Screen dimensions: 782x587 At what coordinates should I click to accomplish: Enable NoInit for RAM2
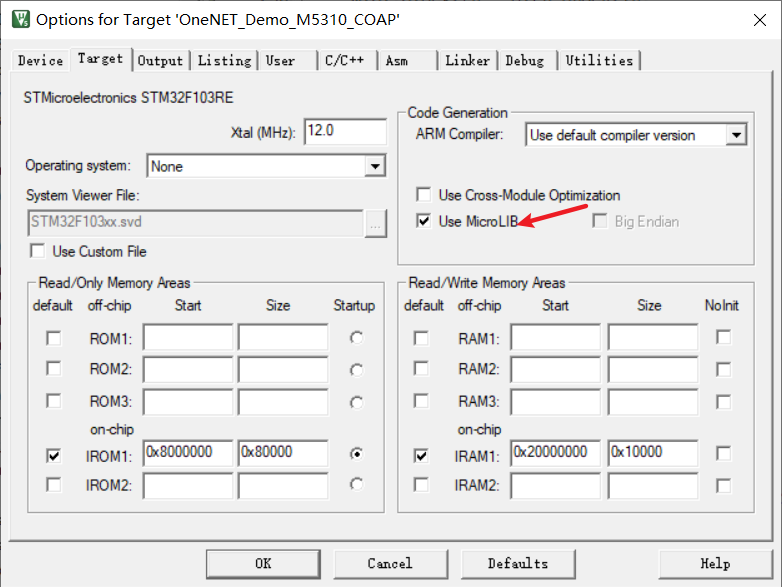tap(723, 370)
